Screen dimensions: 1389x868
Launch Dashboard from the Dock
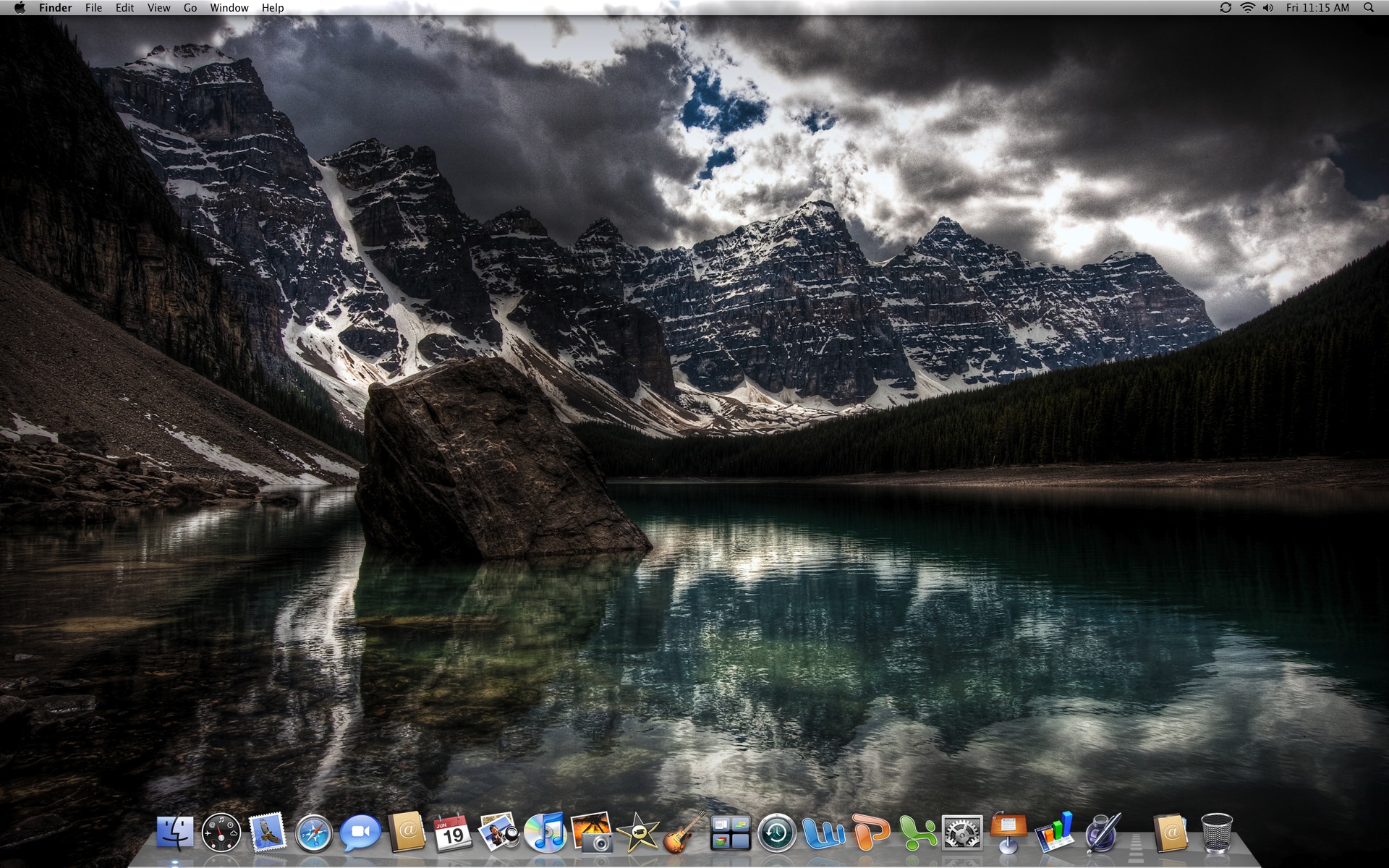221,833
